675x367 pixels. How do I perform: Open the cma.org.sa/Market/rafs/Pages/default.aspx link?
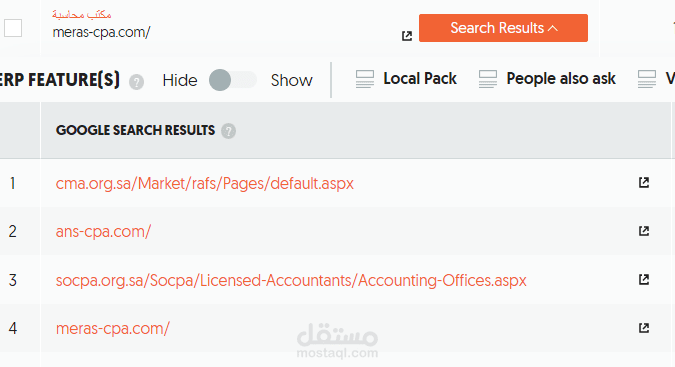point(204,184)
